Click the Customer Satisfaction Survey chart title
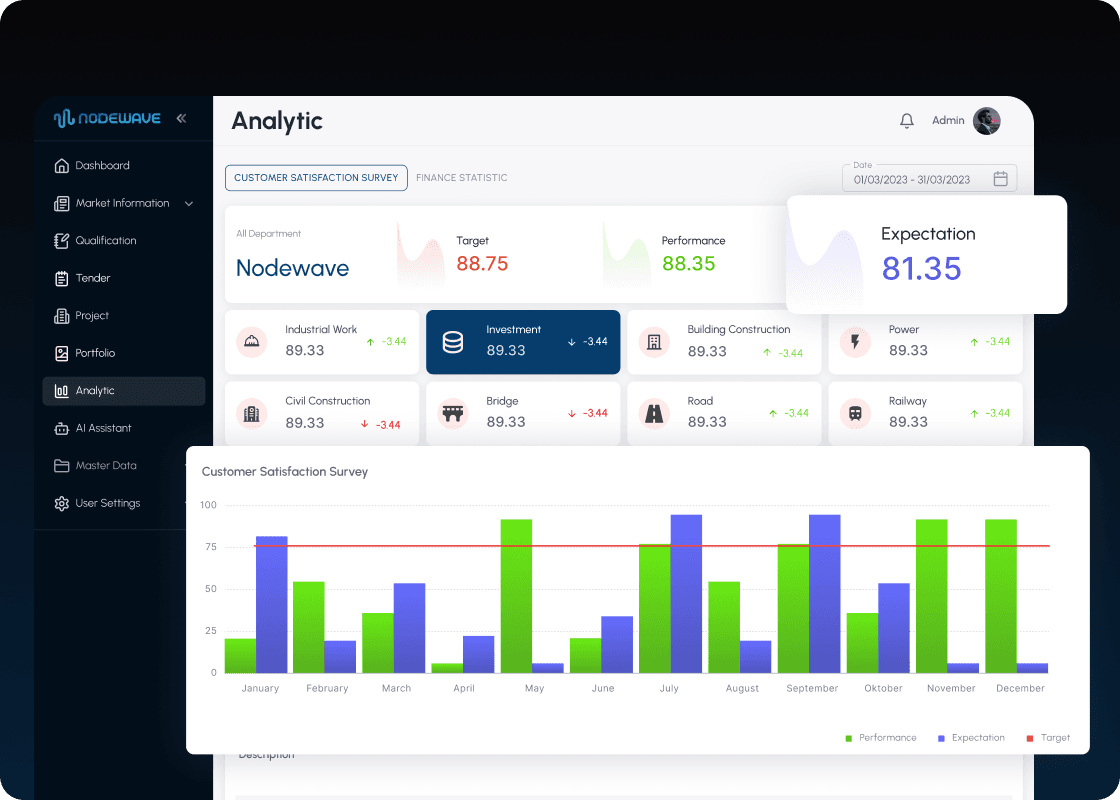Screen dimensions: 1120x800 tap(285, 472)
